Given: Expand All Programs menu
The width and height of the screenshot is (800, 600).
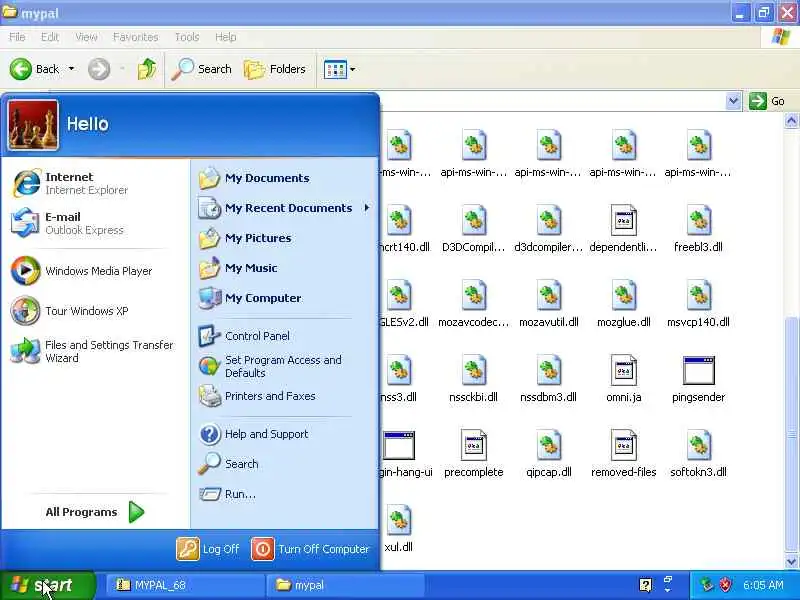Looking at the screenshot, I should click(95, 512).
